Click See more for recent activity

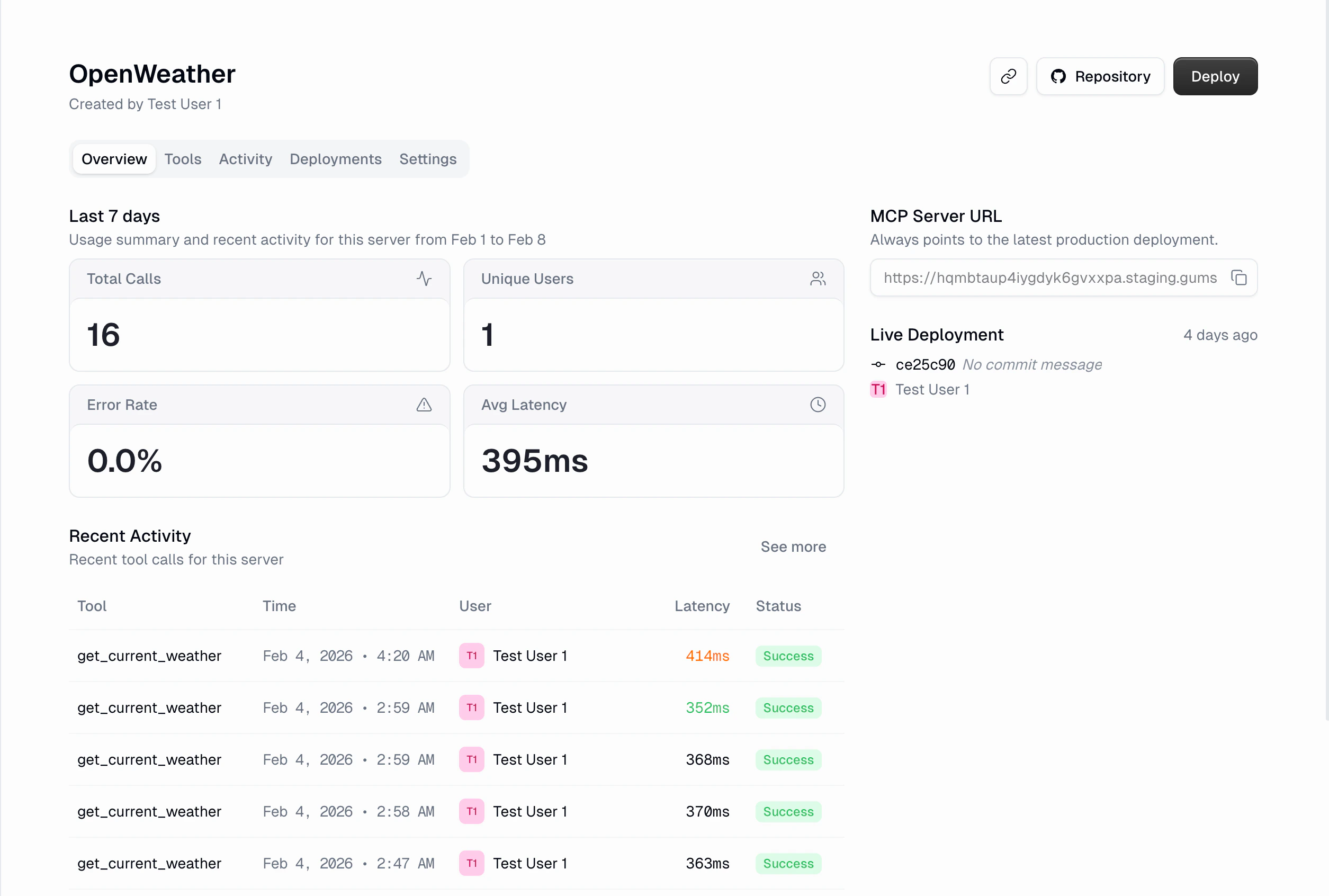[x=793, y=547]
